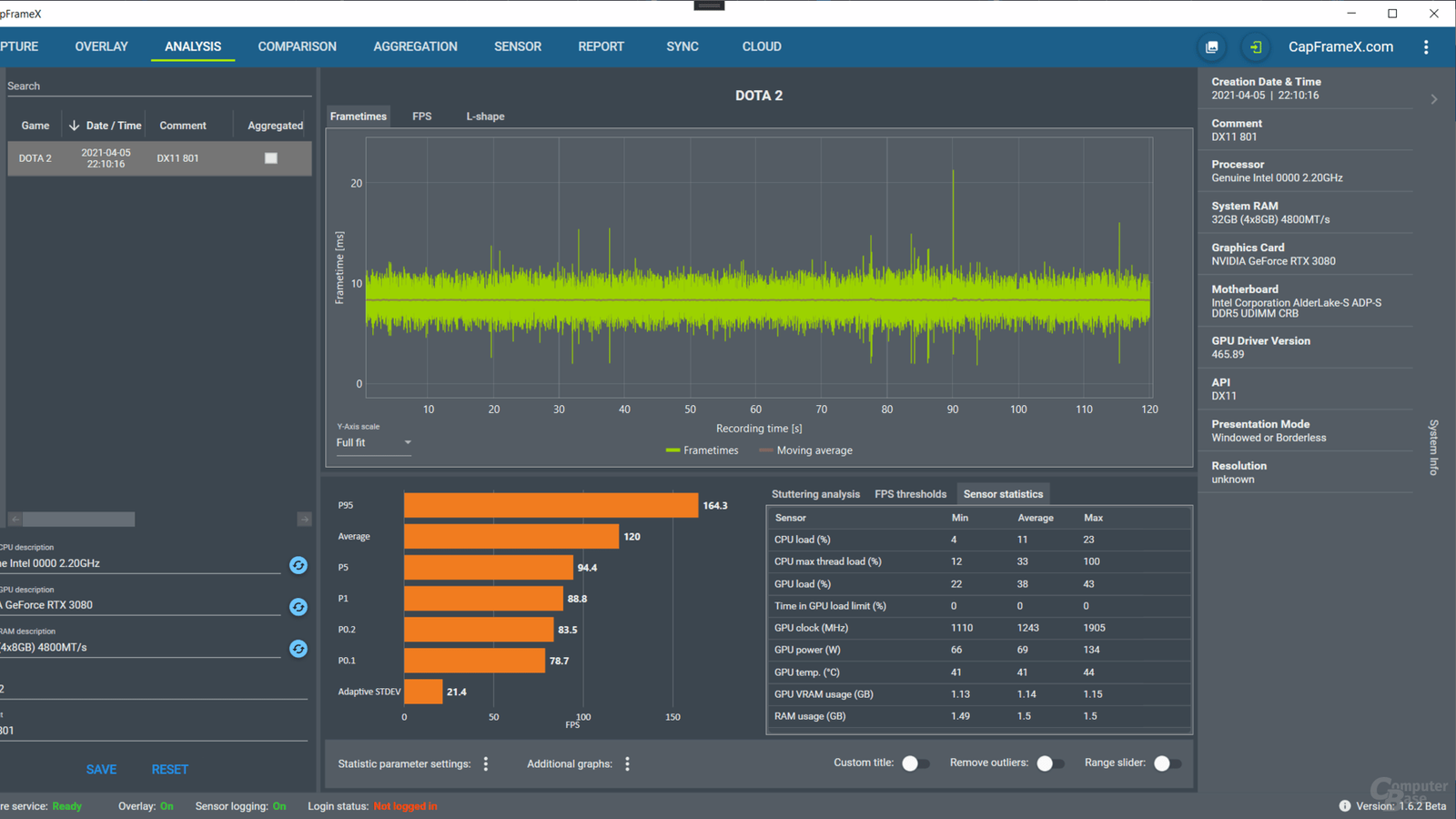Click the record list horizontal scrollbar
Screen dimensions: 1456x819
click(79, 520)
